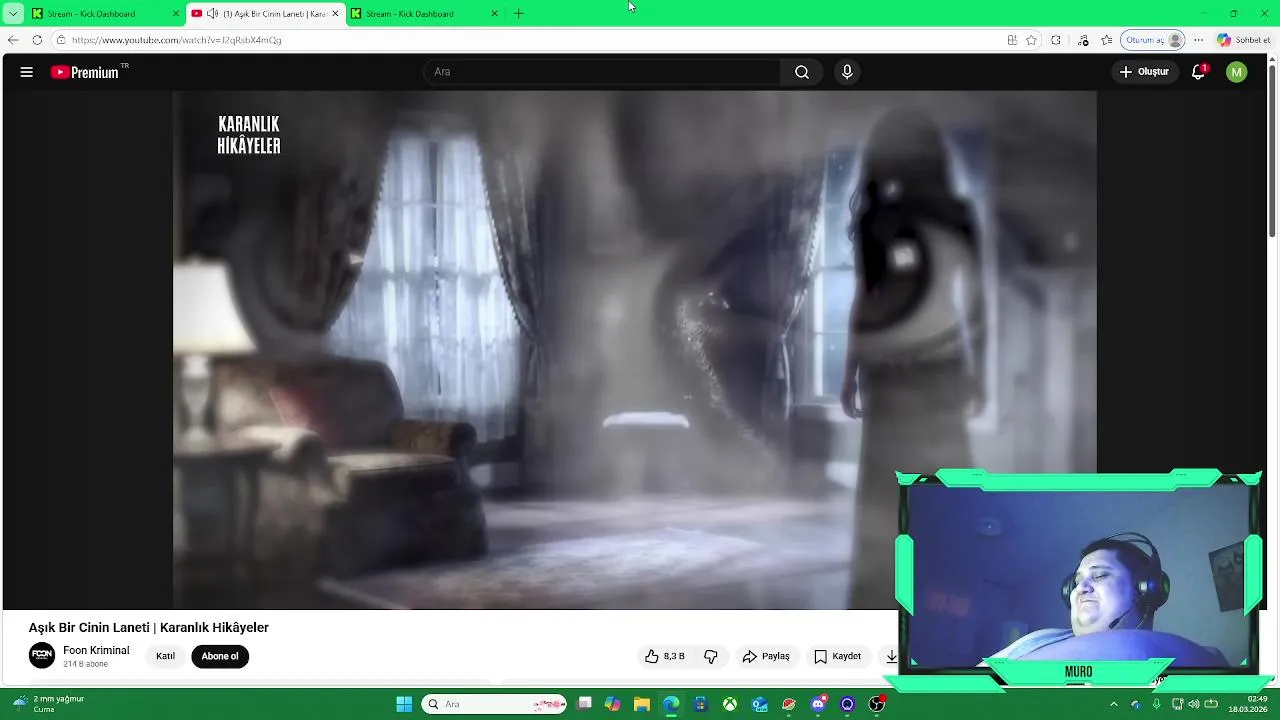1280x720 pixels.
Task: Save video using the Kaydet button
Action: [x=837, y=656]
